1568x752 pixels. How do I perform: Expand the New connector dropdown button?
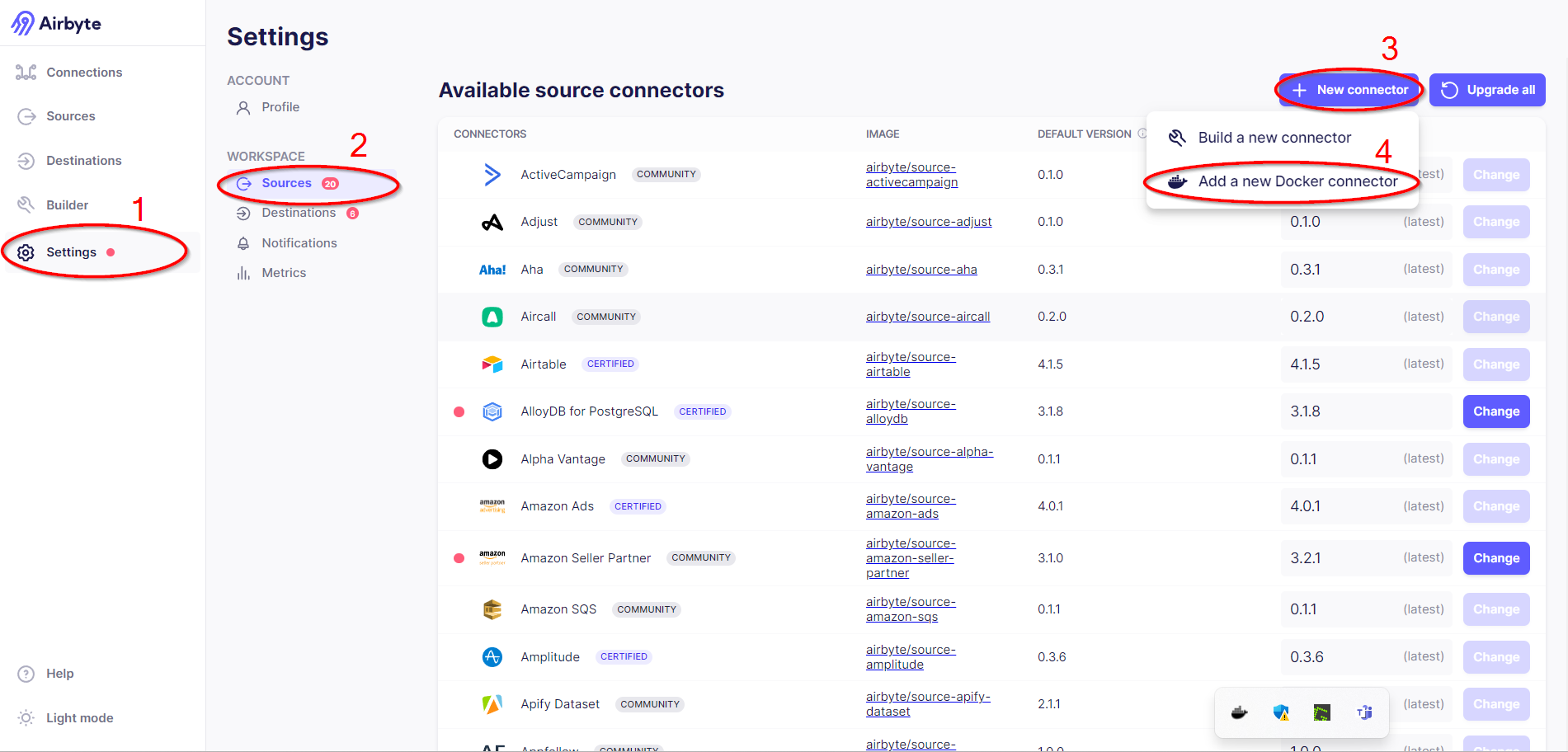tap(1349, 90)
